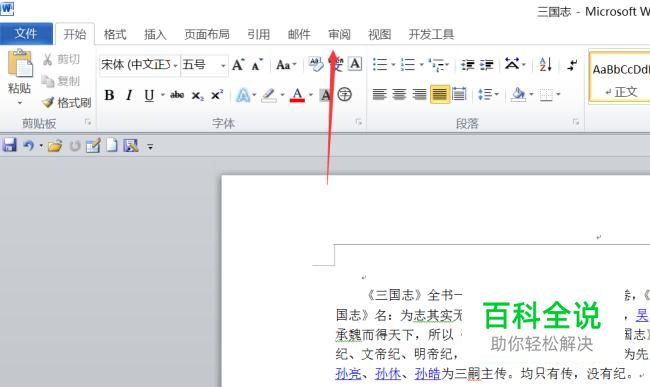Switch to the 格式 ribbon tab

[x=115, y=34]
